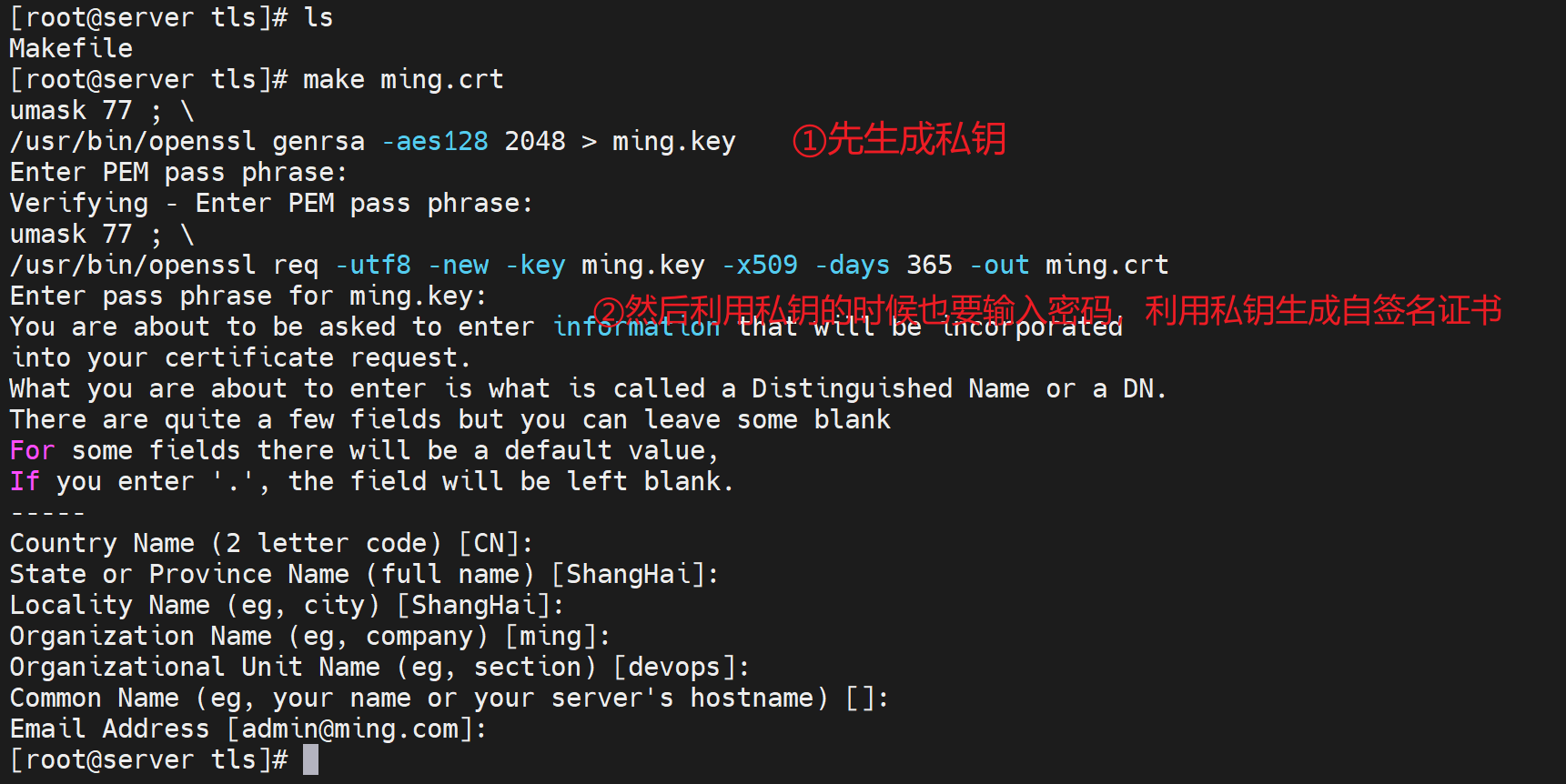
Task: Click the [CN] country default value
Action: tap(489, 543)
